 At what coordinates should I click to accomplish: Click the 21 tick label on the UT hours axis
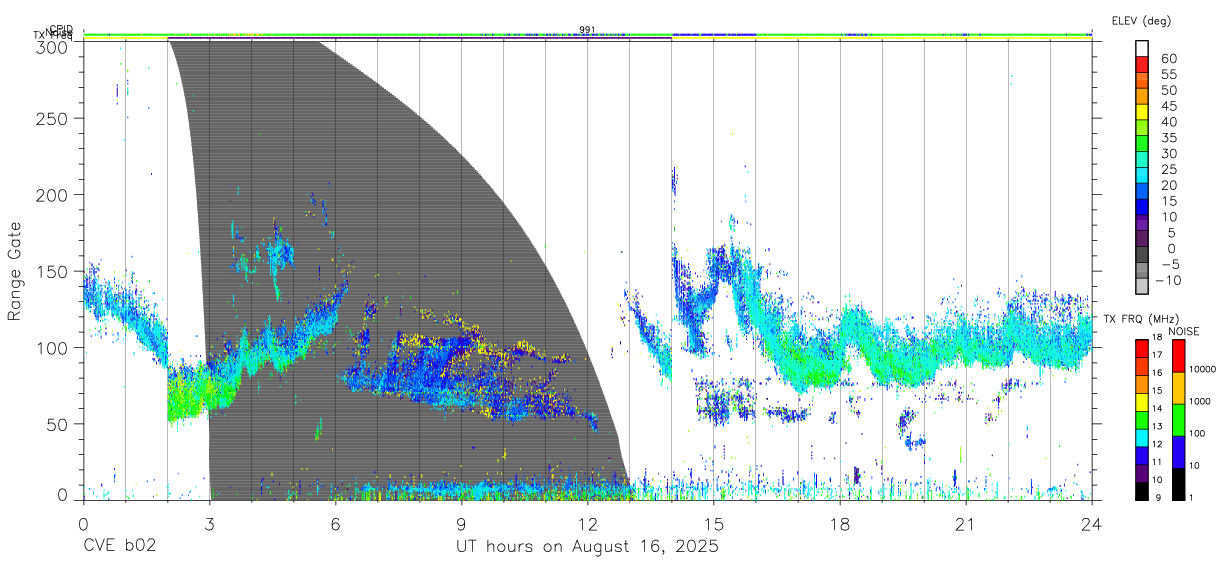coord(966,524)
